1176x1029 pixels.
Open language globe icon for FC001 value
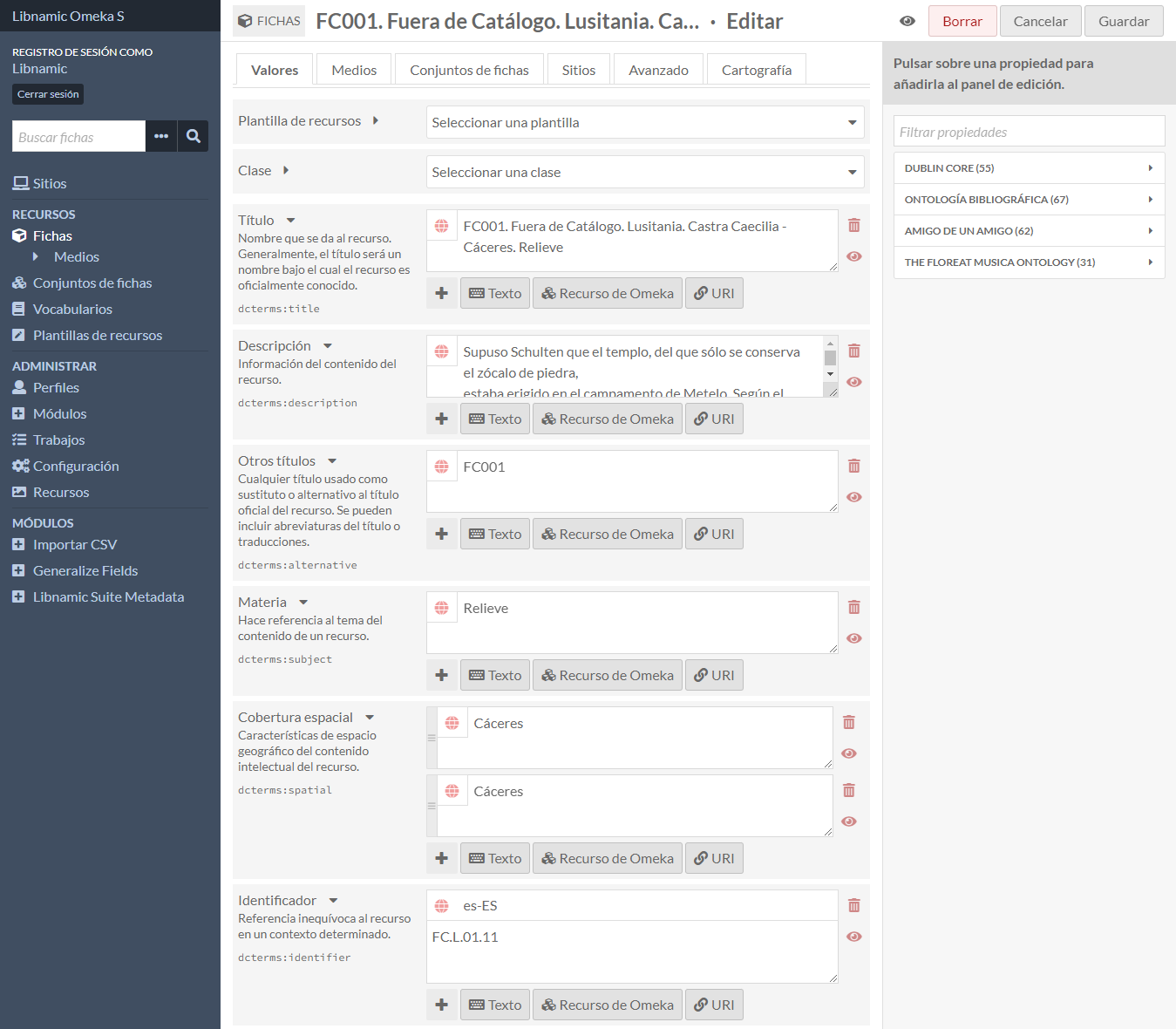tap(442, 467)
